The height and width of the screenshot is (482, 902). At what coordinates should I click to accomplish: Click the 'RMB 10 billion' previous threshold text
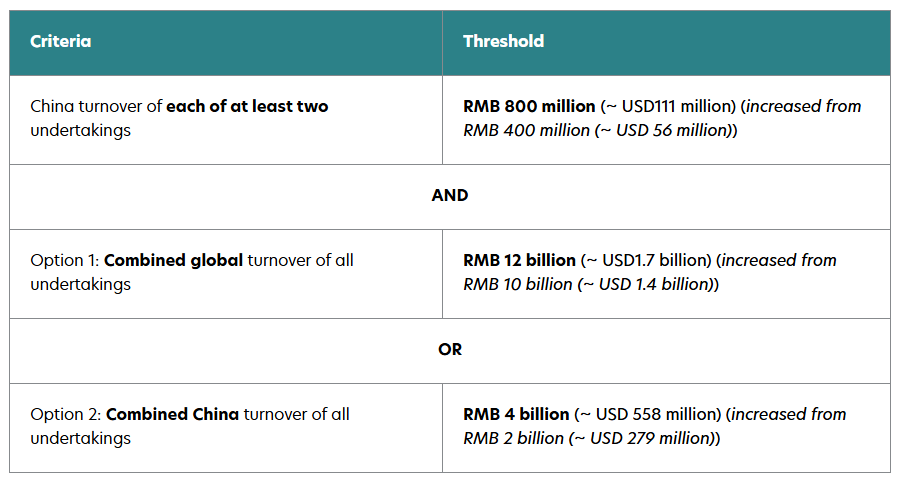(x=518, y=285)
